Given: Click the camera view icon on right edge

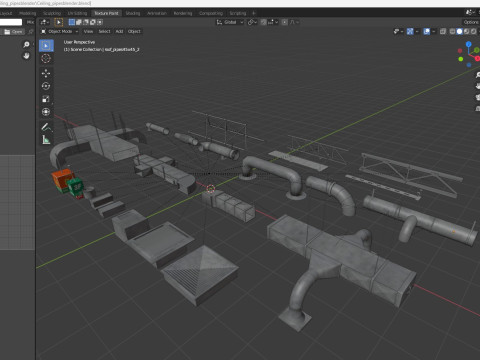Looking at the screenshot, I should pyautogui.click(x=478, y=97).
